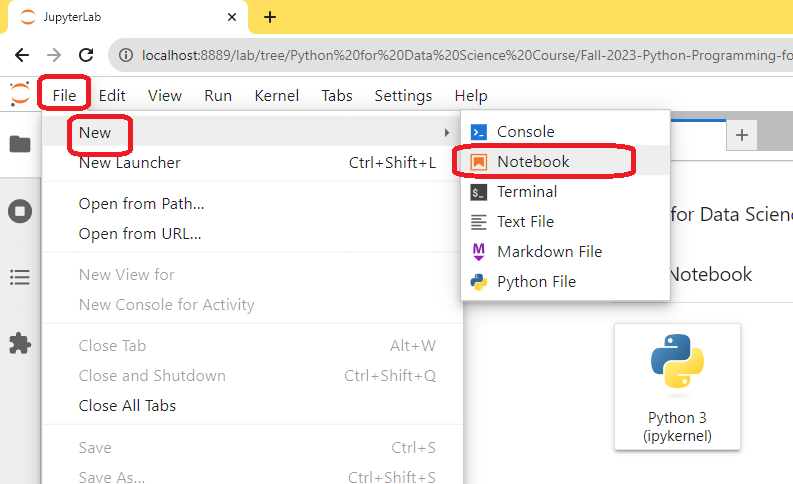Go back with the browser back arrow

click(x=22, y=55)
